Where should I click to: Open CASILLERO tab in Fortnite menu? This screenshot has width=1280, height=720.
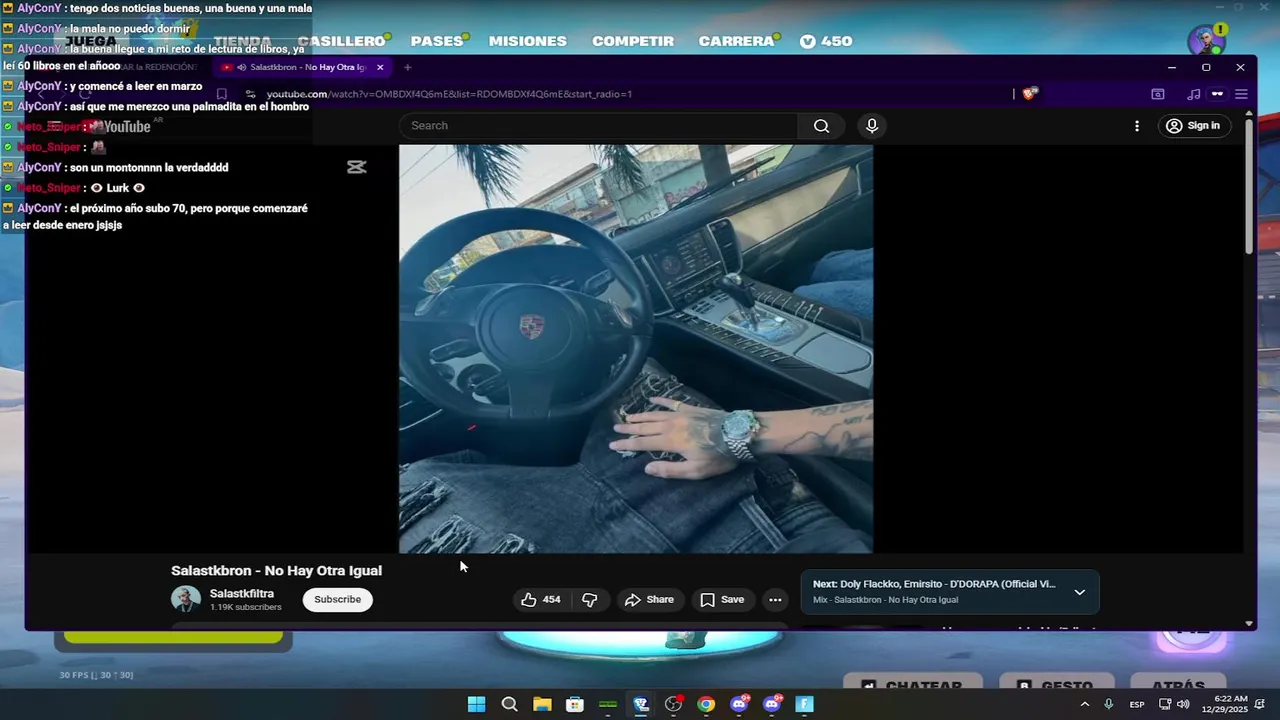pos(342,41)
